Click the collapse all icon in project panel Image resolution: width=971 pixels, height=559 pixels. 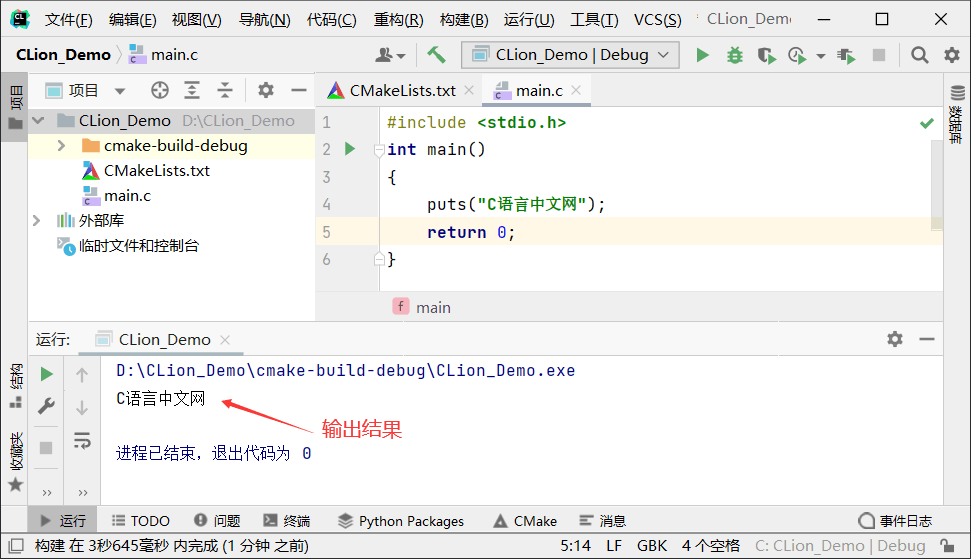click(x=225, y=90)
